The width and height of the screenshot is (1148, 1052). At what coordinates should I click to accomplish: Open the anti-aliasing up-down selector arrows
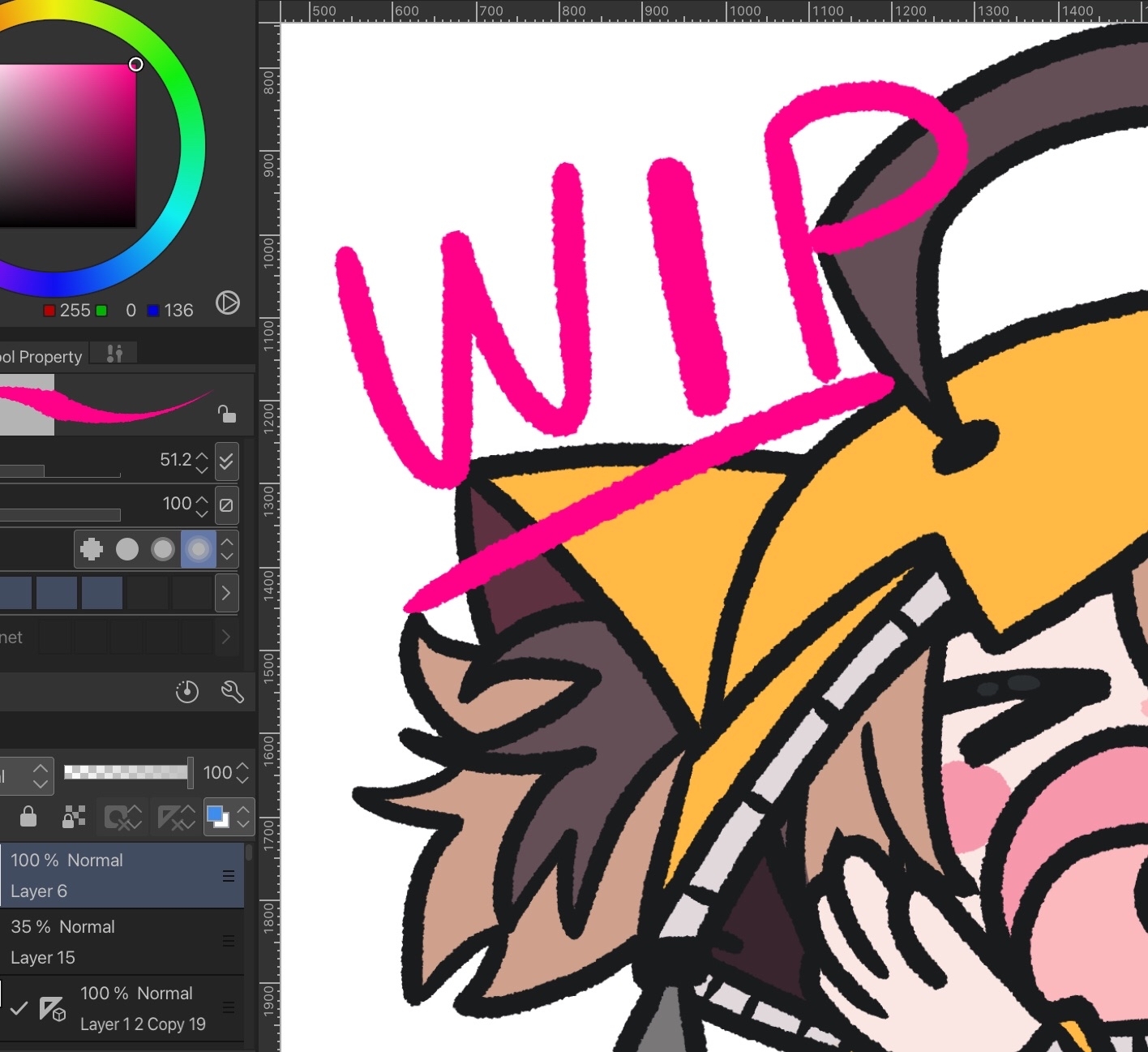(228, 549)
